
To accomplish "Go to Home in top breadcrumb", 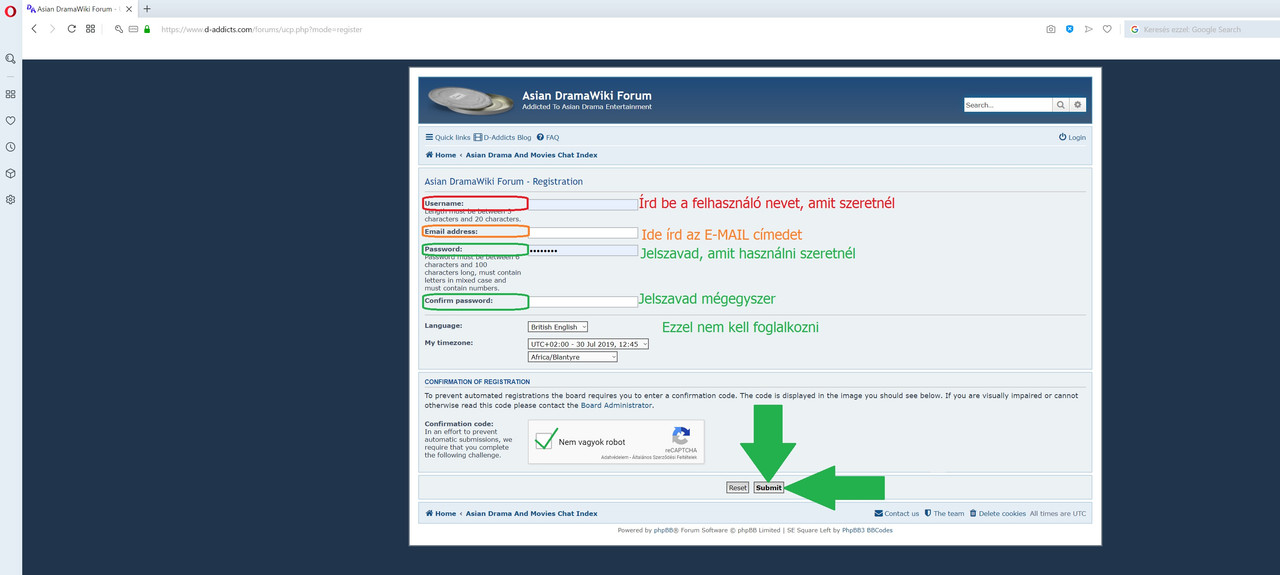I will point(441,155).
